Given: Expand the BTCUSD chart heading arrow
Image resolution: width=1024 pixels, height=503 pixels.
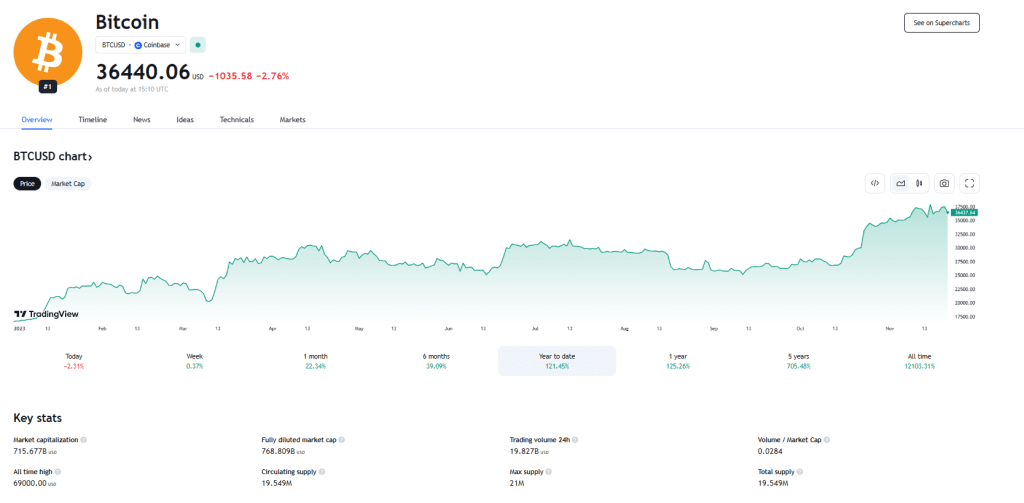Looking at the screenshot, I should click(x=90, y=157).
